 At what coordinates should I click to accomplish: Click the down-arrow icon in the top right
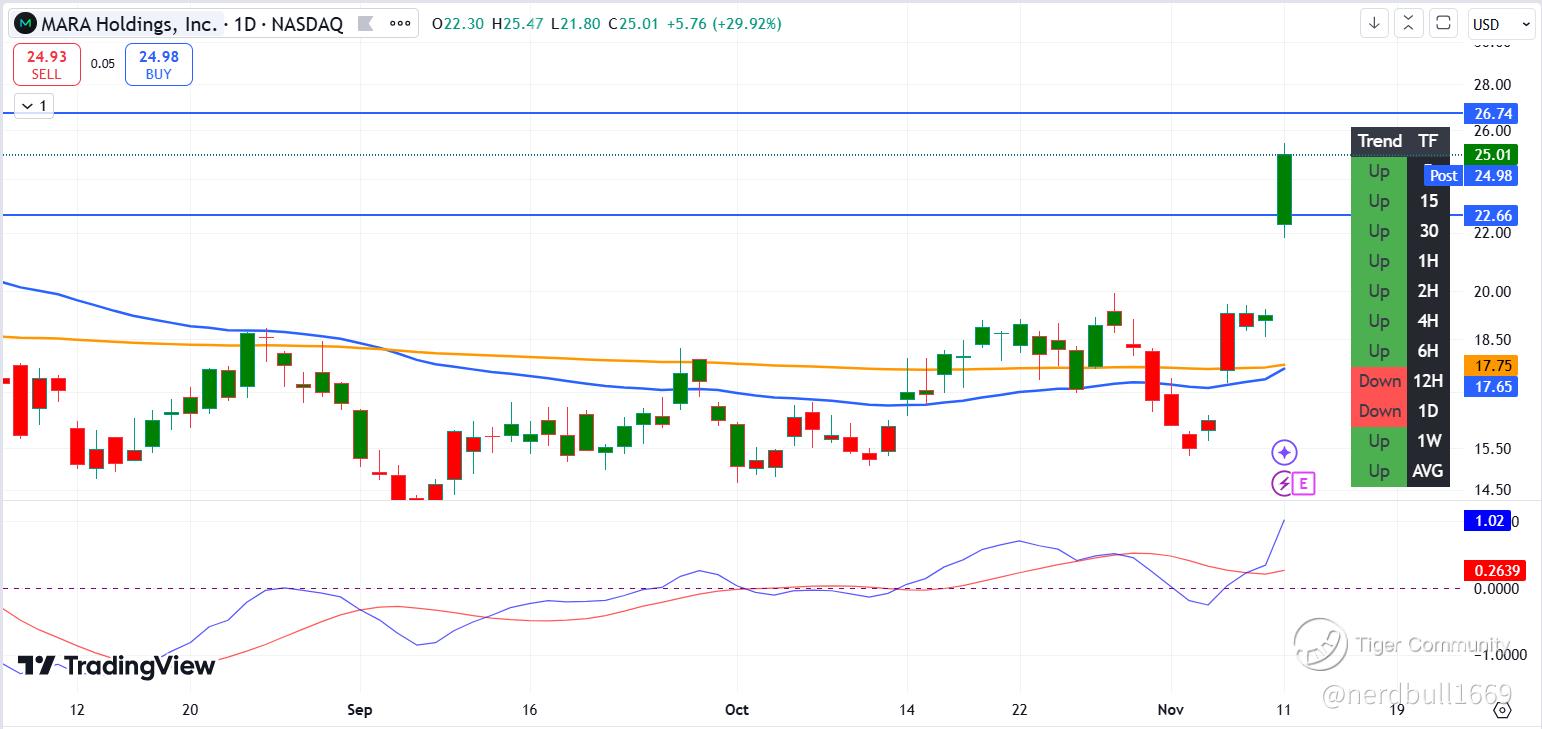click(1376, 24)
